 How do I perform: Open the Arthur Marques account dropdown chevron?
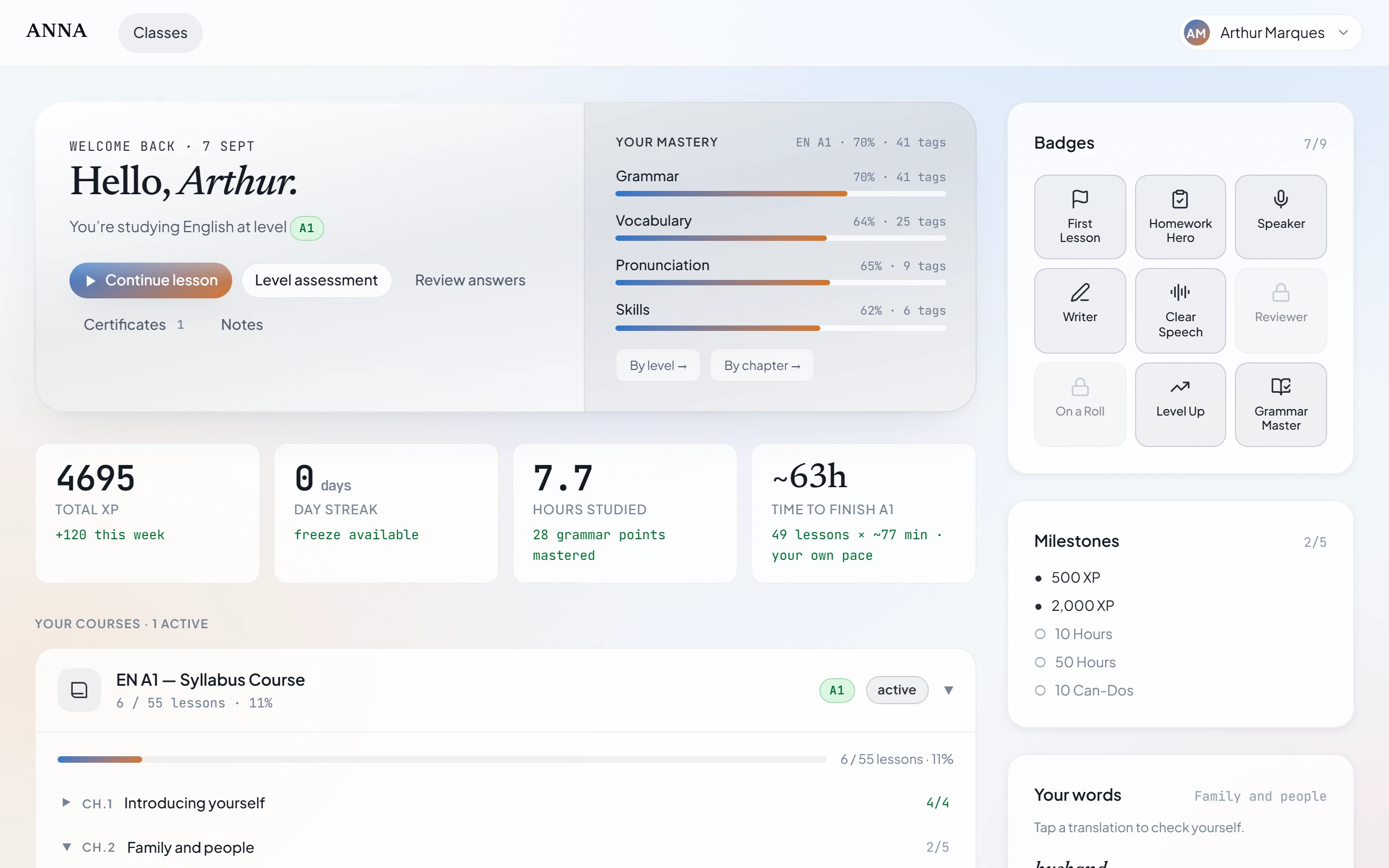coord(1343,33)
